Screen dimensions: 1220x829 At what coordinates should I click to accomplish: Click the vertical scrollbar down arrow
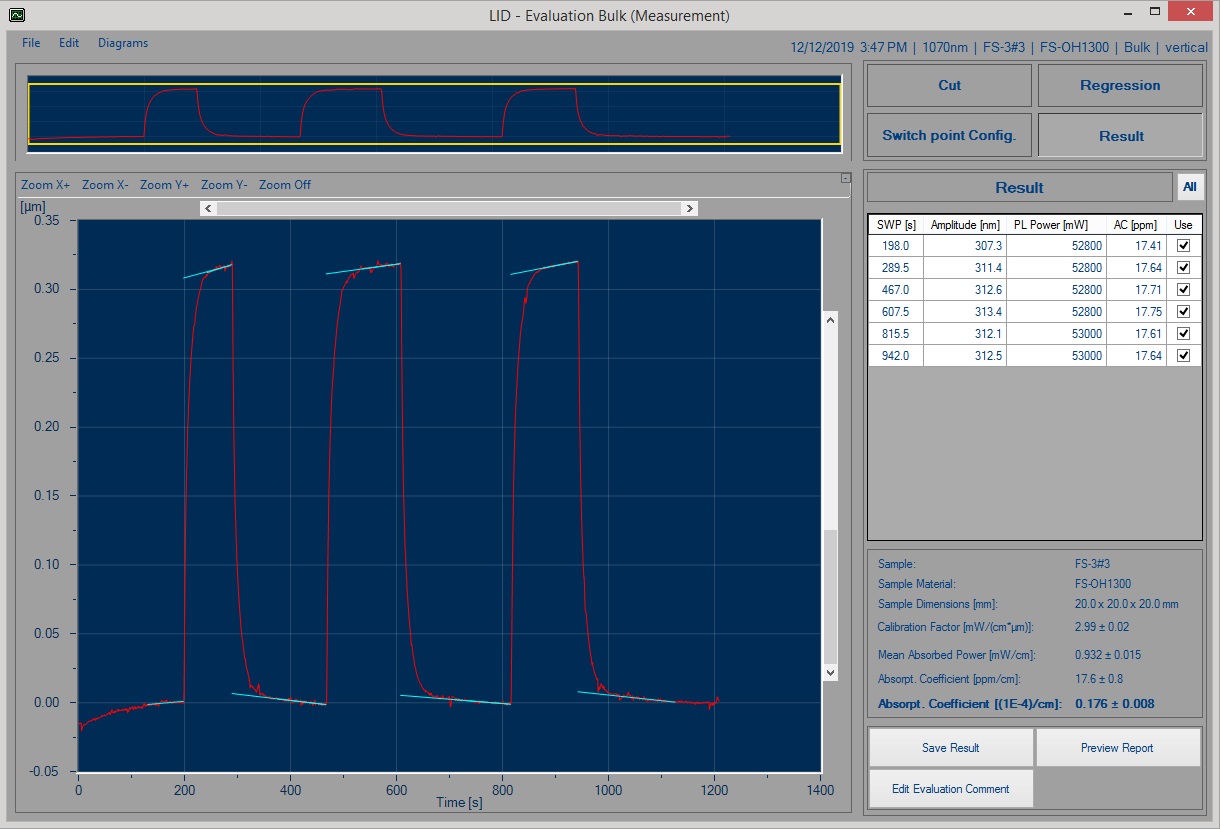(829, 673)
